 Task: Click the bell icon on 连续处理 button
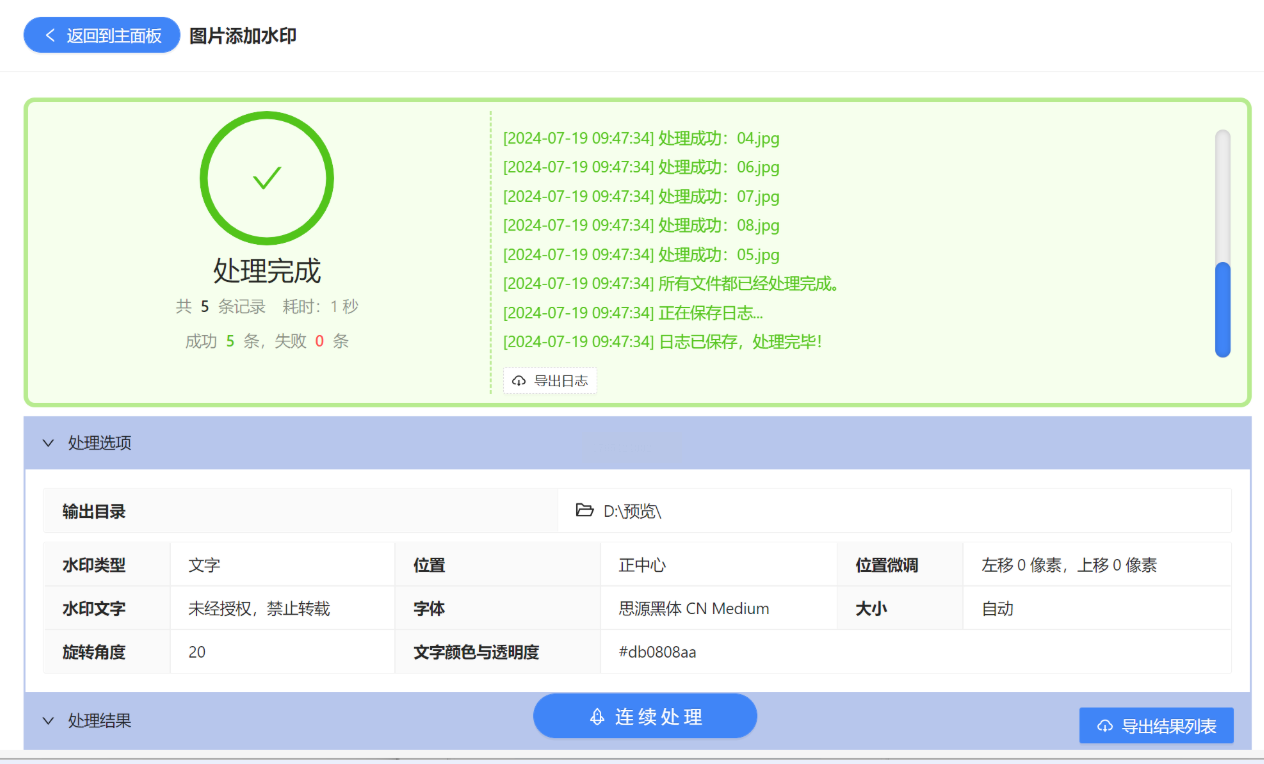coord(598,717)
